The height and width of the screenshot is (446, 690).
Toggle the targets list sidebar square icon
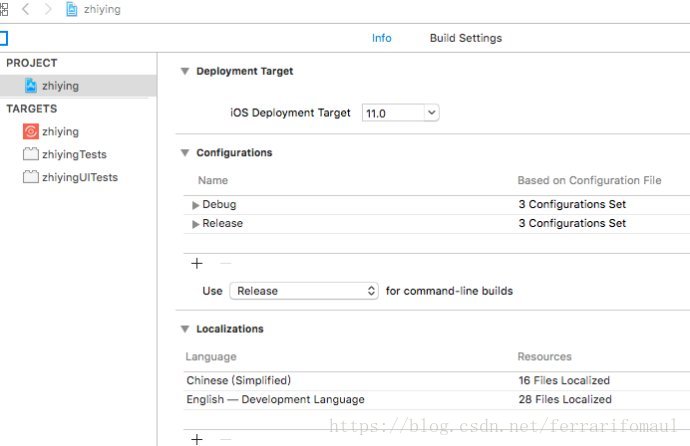tap(4, 38)
